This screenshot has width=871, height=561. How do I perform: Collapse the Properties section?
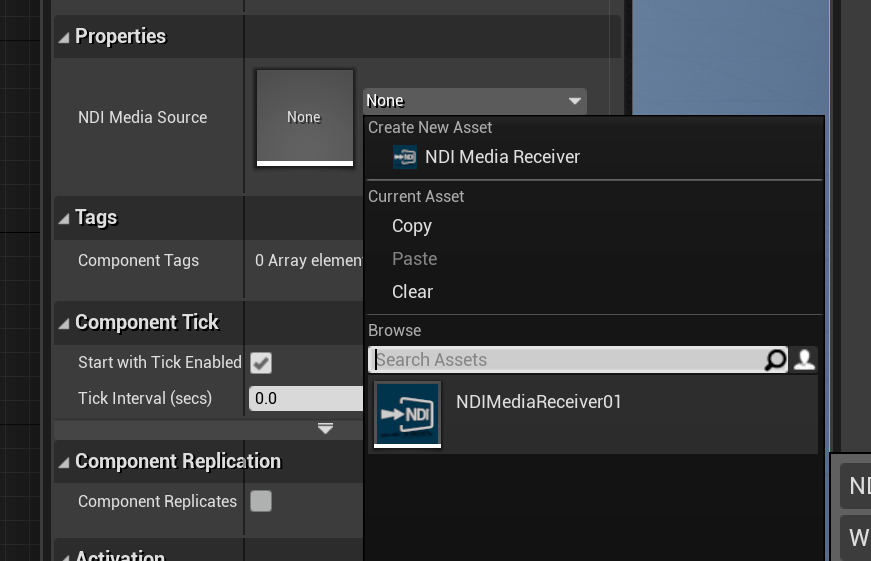(x=64, y=37)
